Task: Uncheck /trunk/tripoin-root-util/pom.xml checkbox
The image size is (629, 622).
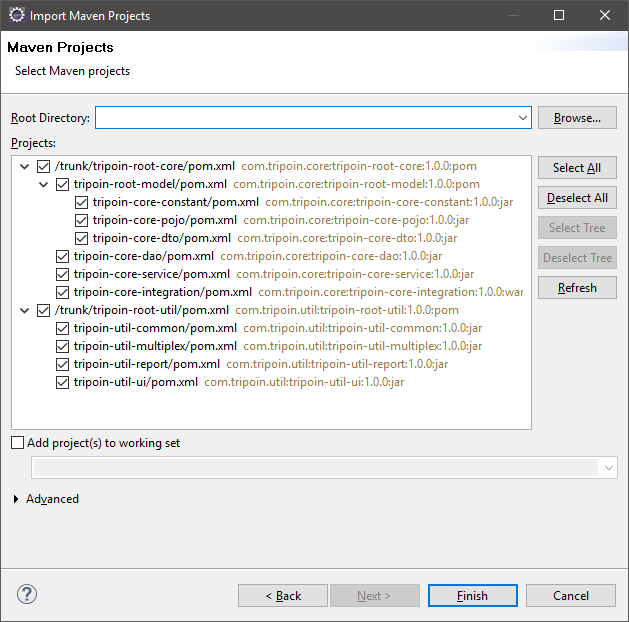Action: tap(43, 310)
